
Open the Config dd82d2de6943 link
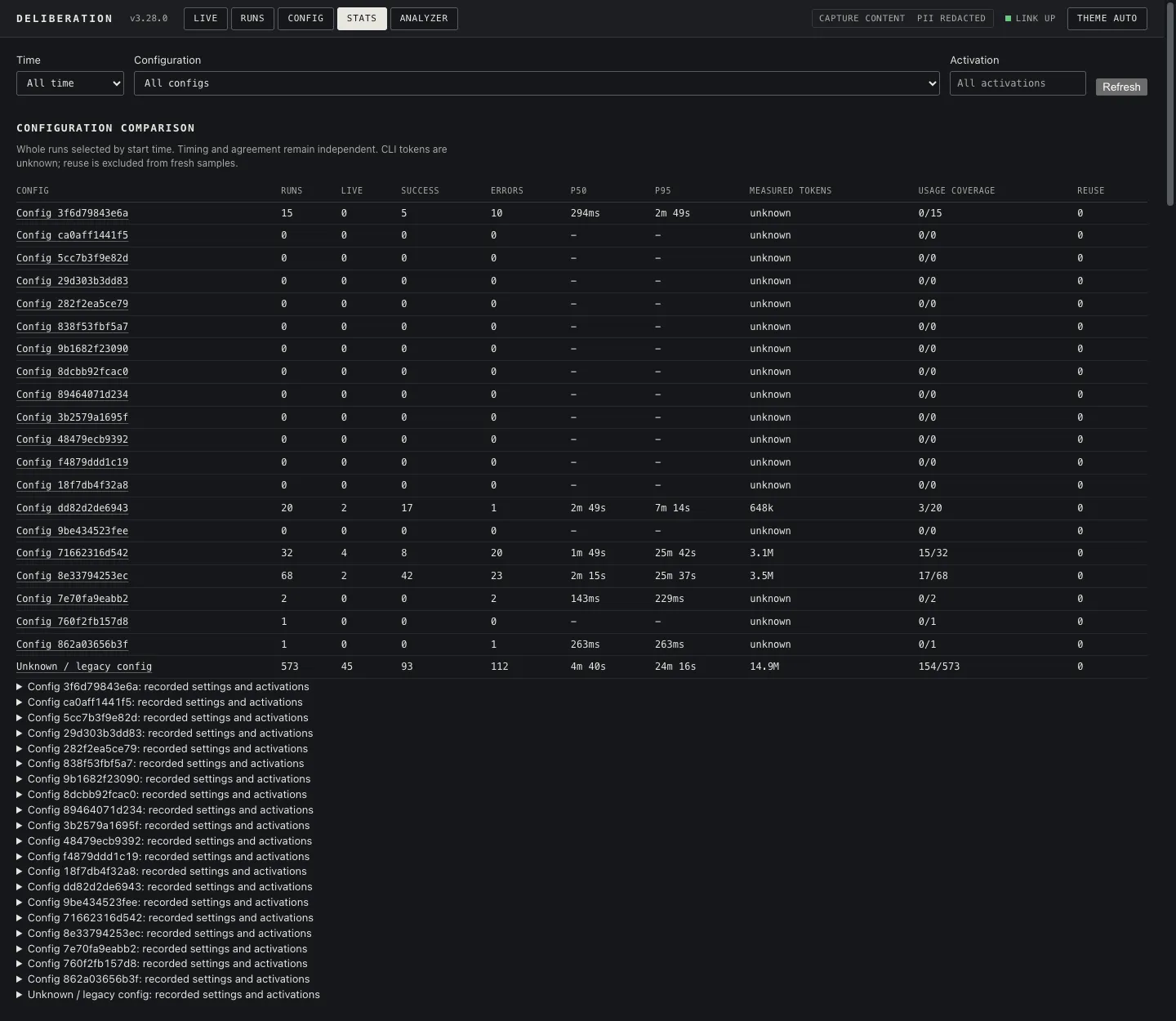tap(72, 508)
